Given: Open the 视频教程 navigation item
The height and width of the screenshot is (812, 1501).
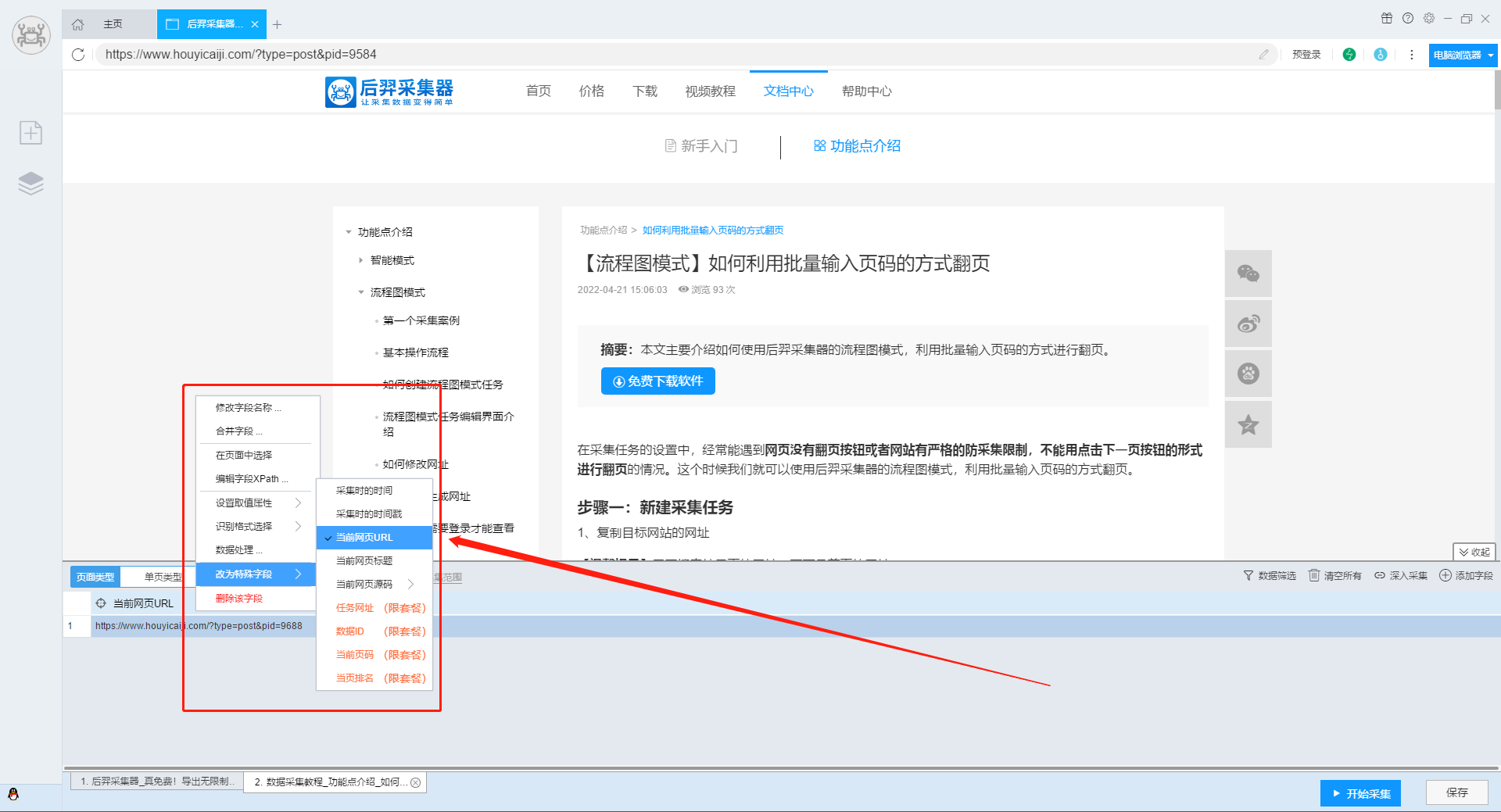Looking at the screenshot, I should click(710, 91).
